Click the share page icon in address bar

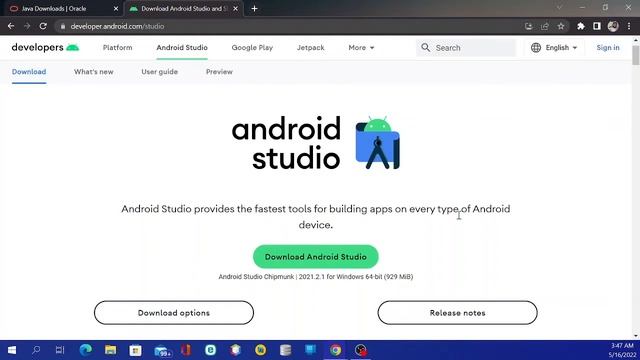(x=544, y=26)
